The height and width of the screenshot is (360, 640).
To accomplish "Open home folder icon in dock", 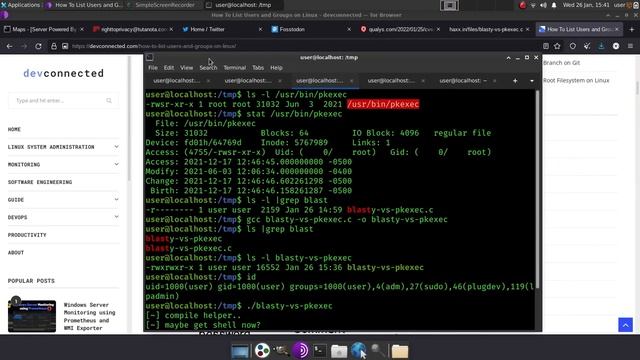I will coord(339,351).
